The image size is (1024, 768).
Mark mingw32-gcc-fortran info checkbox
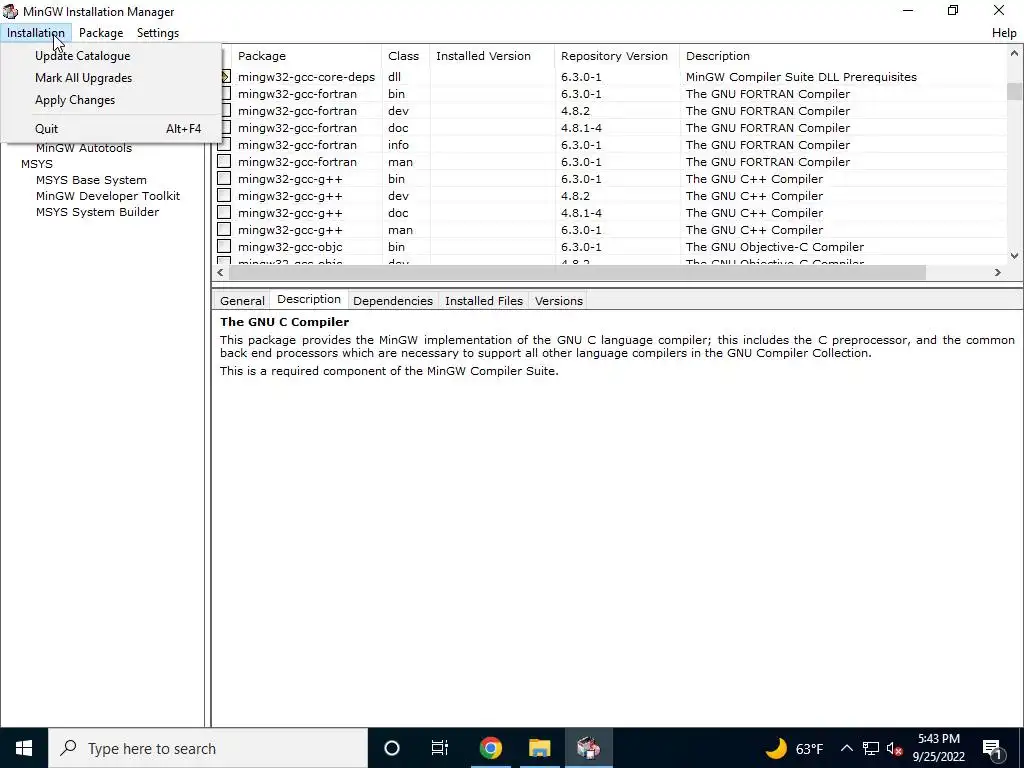(x=224, y=145)
